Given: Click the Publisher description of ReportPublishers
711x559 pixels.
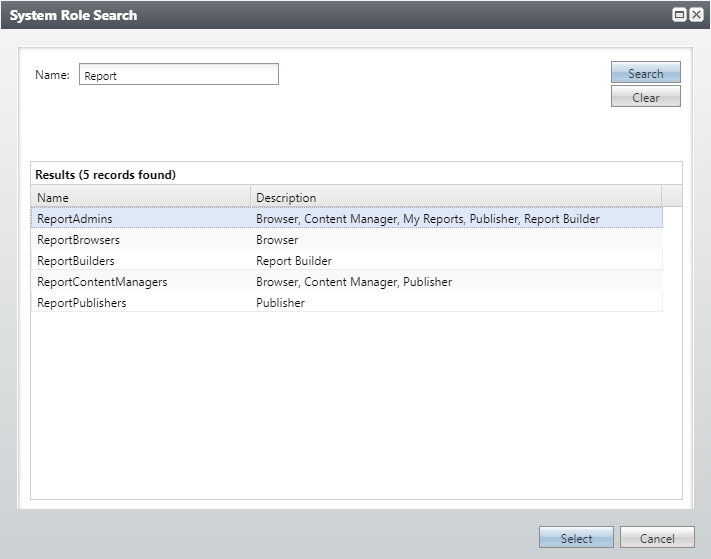Looking at the screenshot, I should (x=280, y=302).
